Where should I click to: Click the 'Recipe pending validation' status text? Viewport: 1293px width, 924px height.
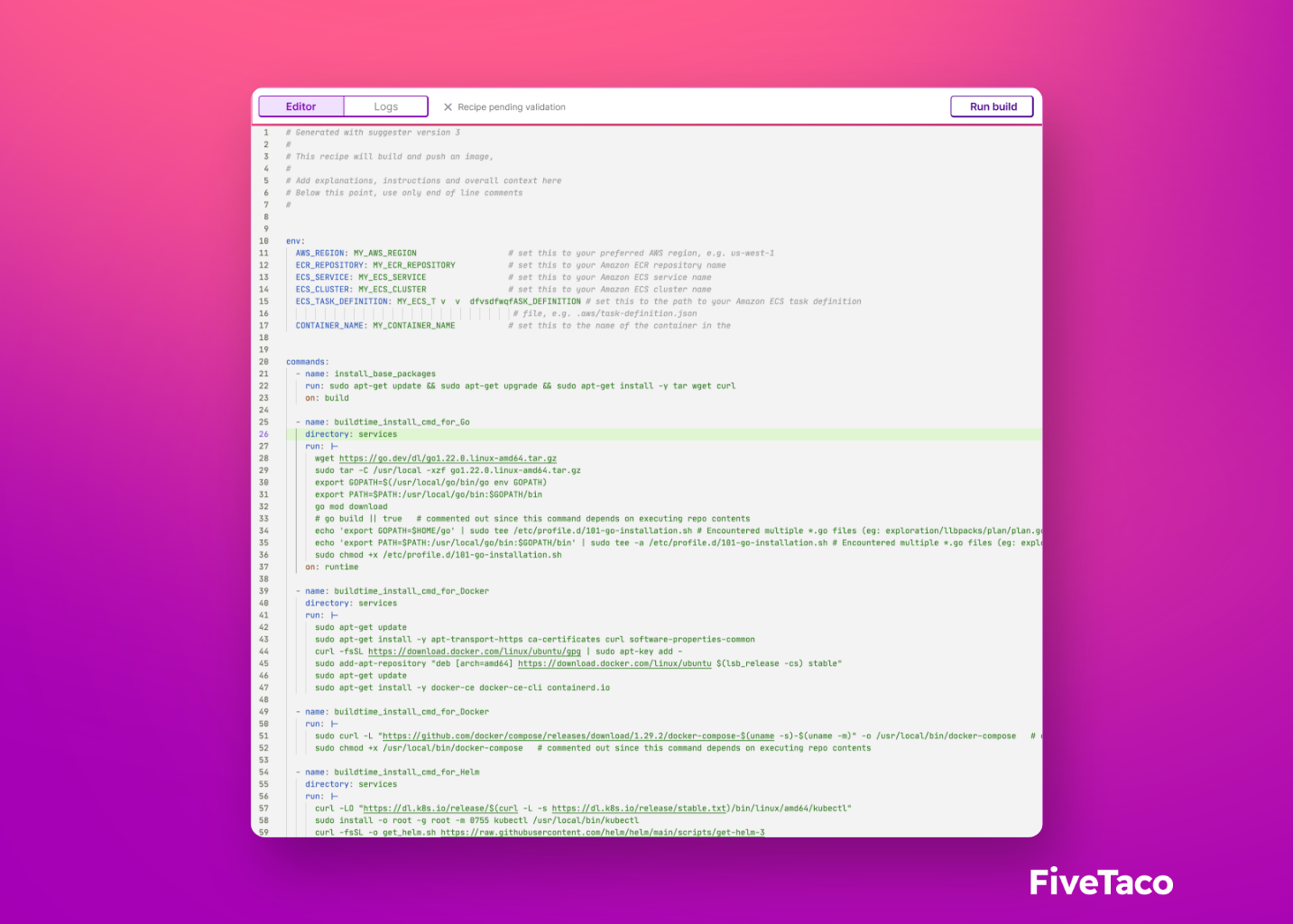pyautogui.click(x=512, y=106)
